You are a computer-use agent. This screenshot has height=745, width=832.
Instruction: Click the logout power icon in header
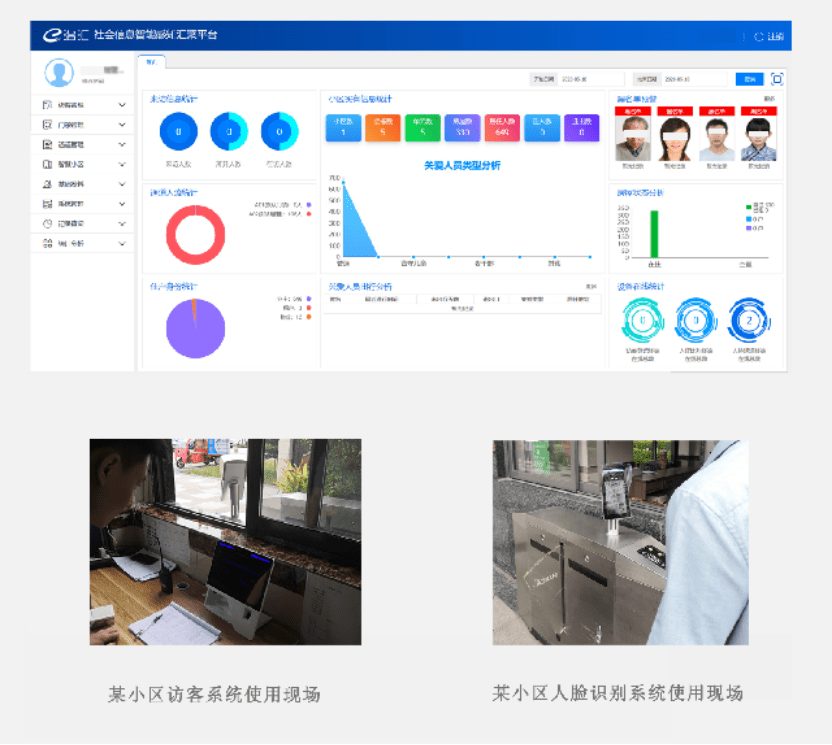click(759, 37)
